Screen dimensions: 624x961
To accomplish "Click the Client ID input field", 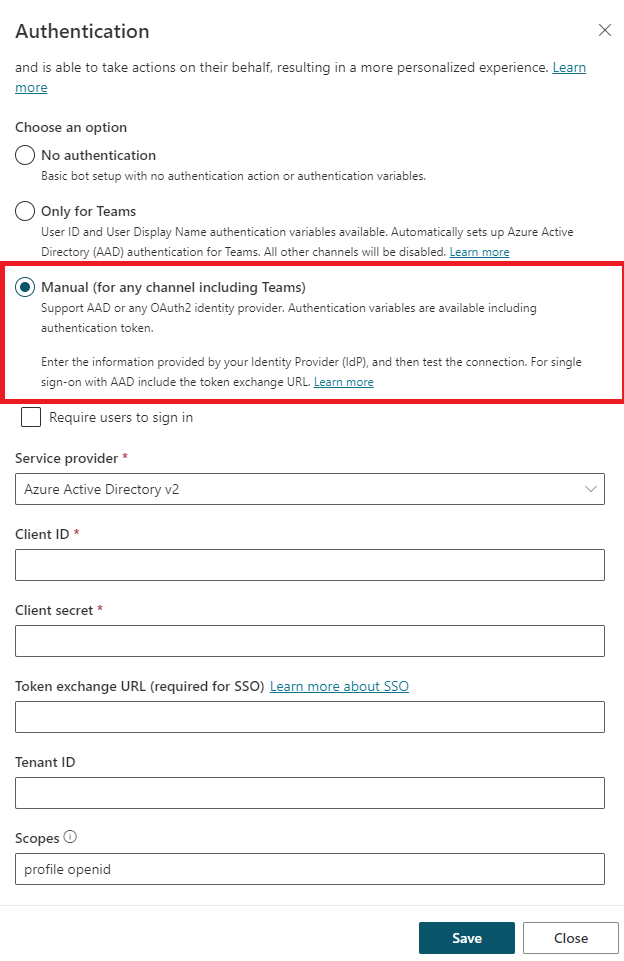I will coord(310,565).
